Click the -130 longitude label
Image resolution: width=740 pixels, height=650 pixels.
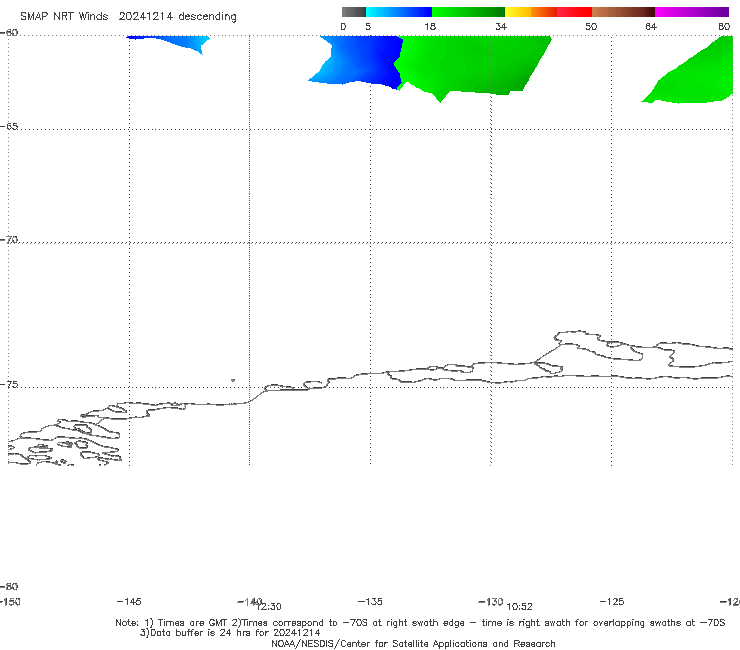(x=491, y=601)
